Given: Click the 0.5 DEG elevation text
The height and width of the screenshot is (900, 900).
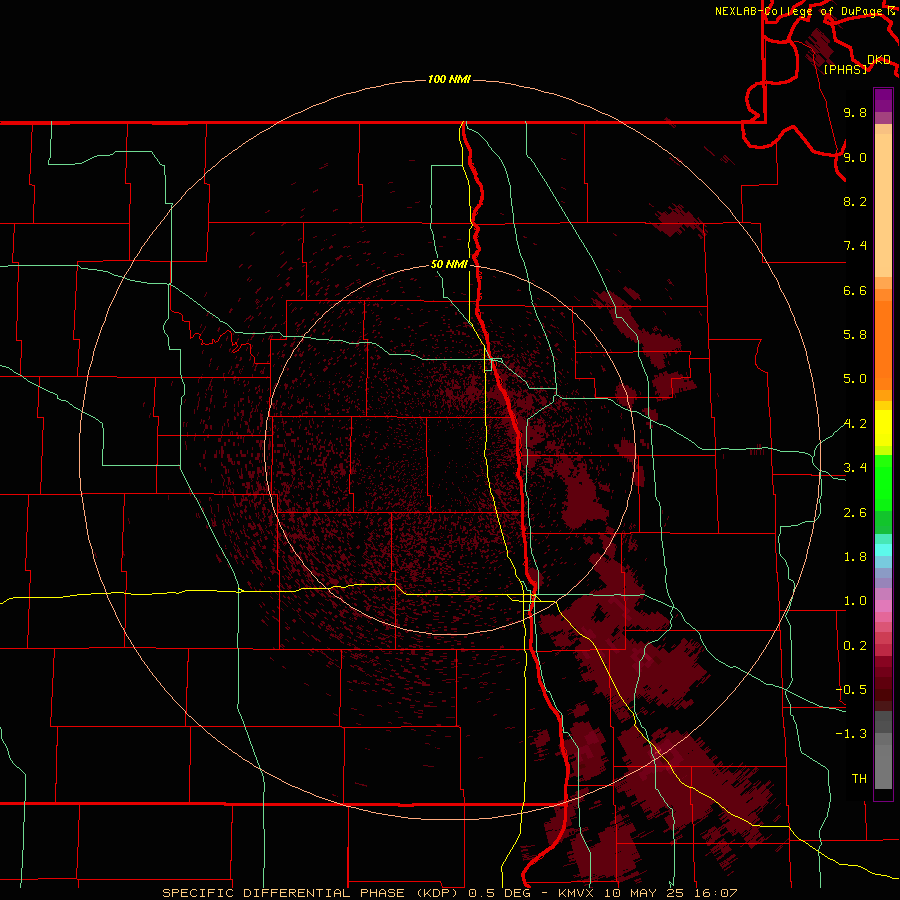Looking at the screenshot, I should coord(500,893).
